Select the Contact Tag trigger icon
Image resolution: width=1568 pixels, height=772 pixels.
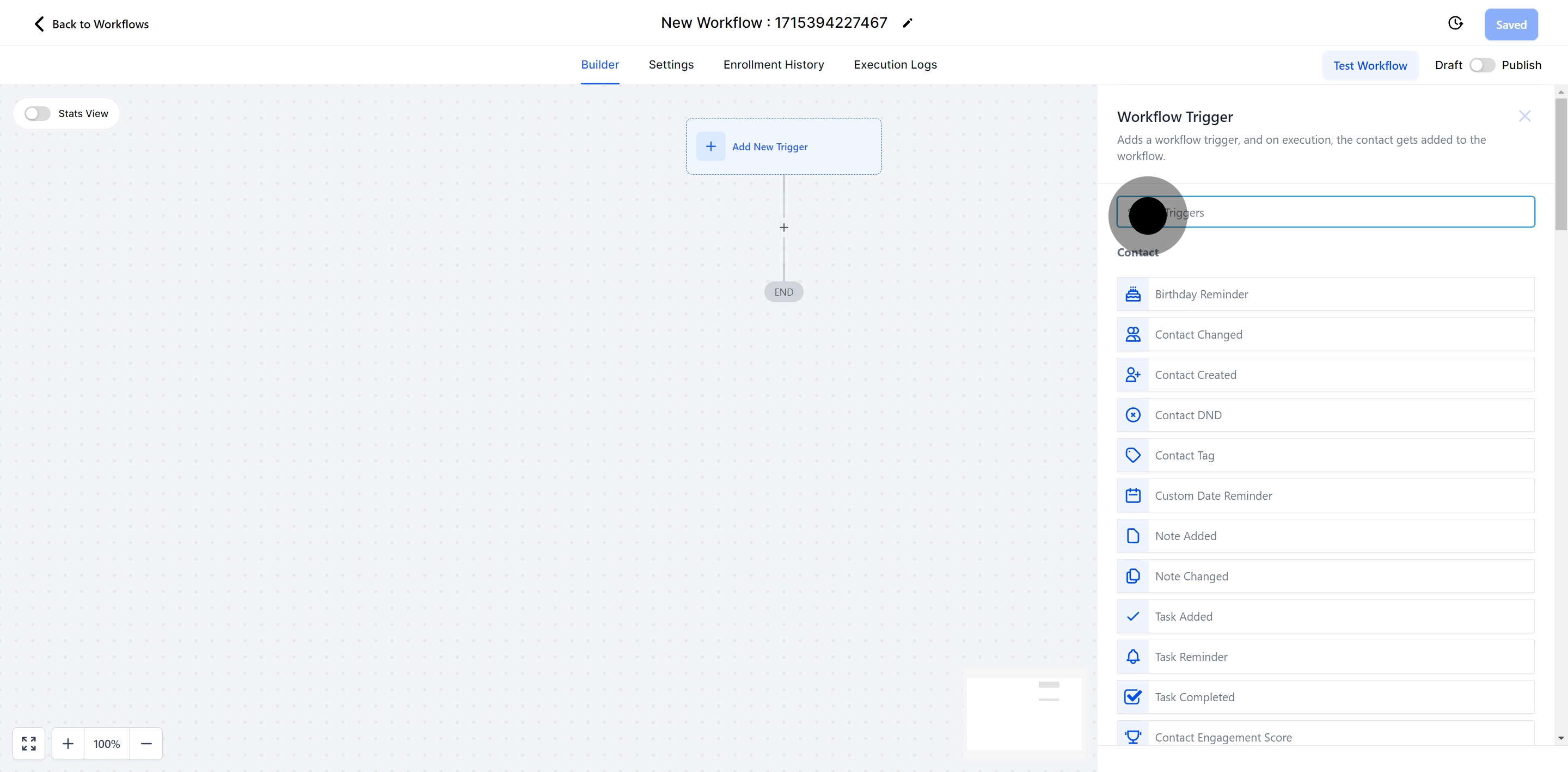[x=1133, y=455]
